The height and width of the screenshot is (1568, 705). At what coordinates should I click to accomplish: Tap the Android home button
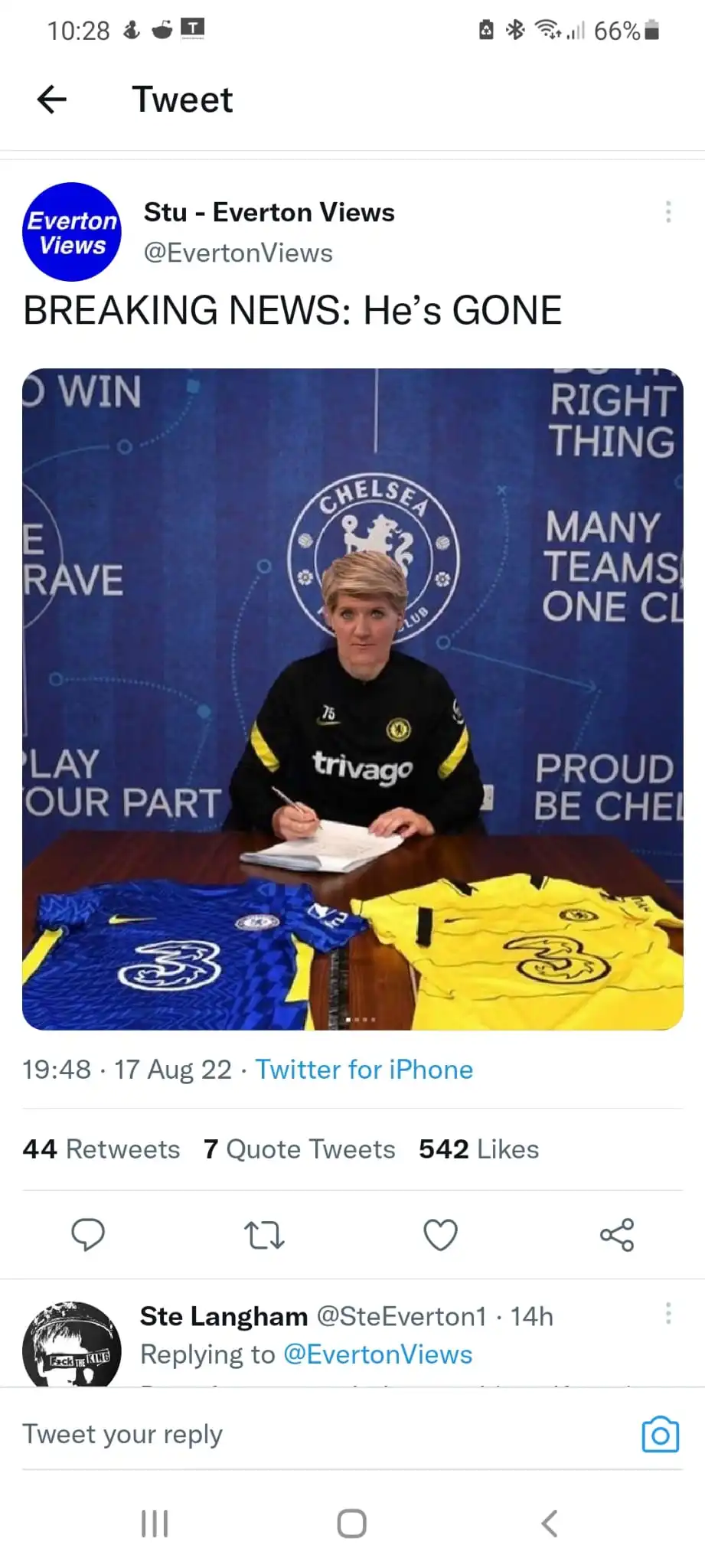click(x=352, y=1523)
